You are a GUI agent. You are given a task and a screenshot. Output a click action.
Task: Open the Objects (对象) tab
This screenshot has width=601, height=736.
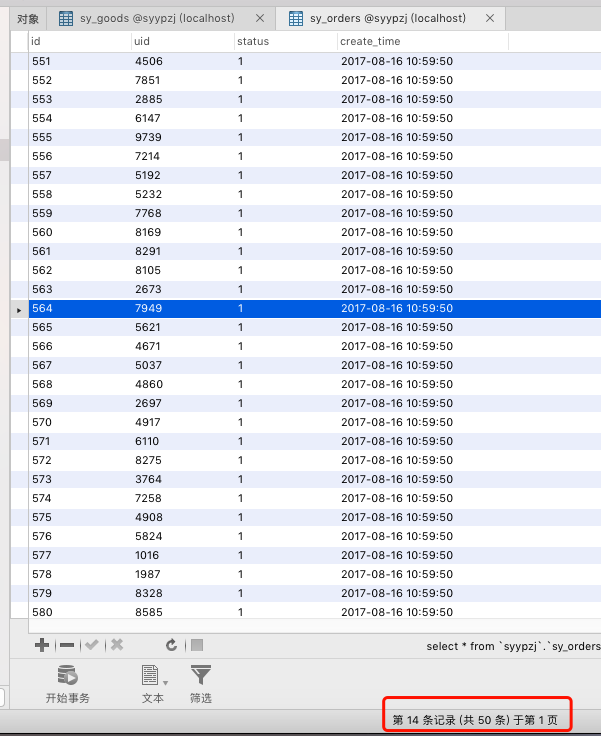(28, 18)
